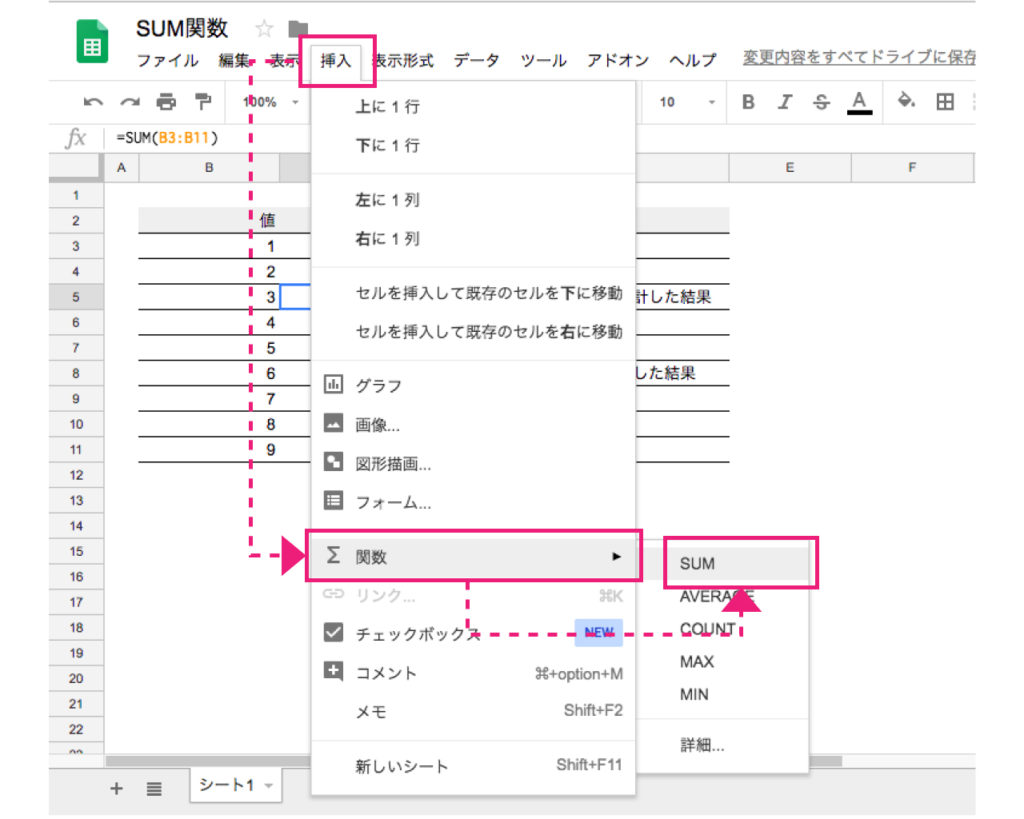The height and width of the screenshot is (819, 1024).
Task: Open the データ menu
Action: (x=477, y=60)
